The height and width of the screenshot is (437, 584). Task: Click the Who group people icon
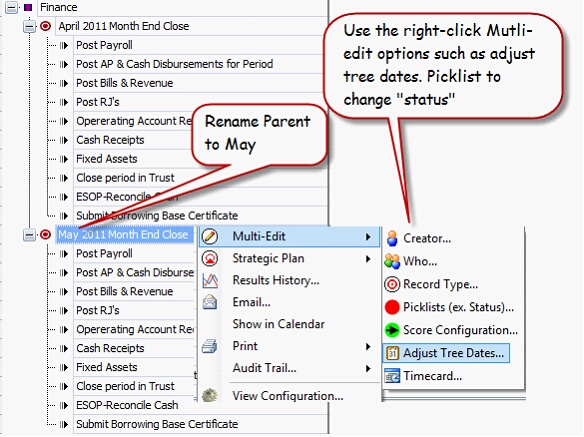click(x=392, y=261)
